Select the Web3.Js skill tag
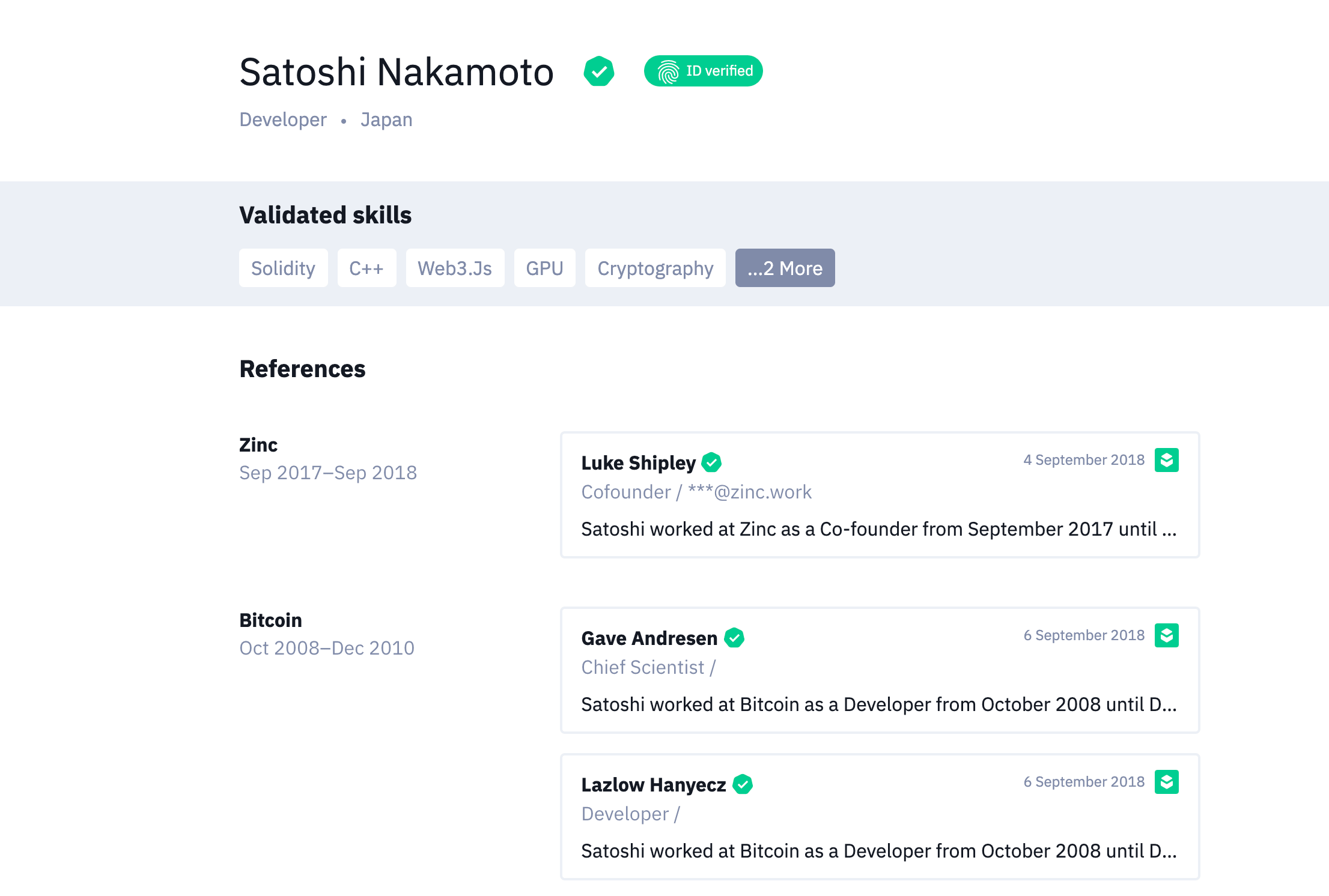This screenshot has width=1329, height=896. (455, 268)
